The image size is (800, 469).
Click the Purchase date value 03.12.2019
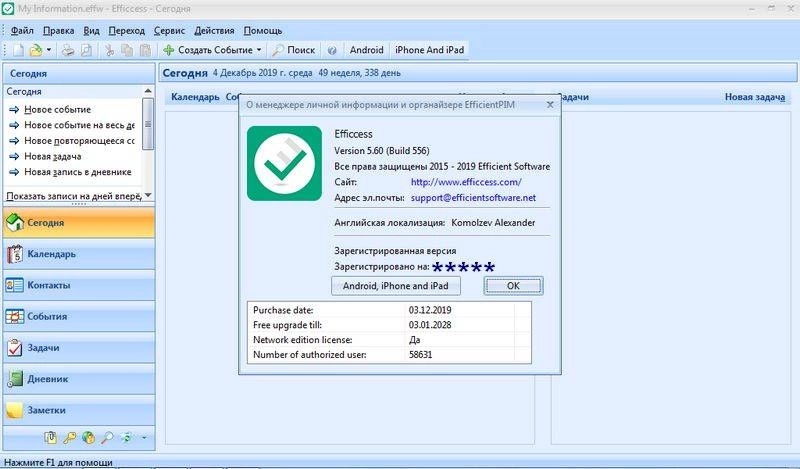[x=430, y=310]
